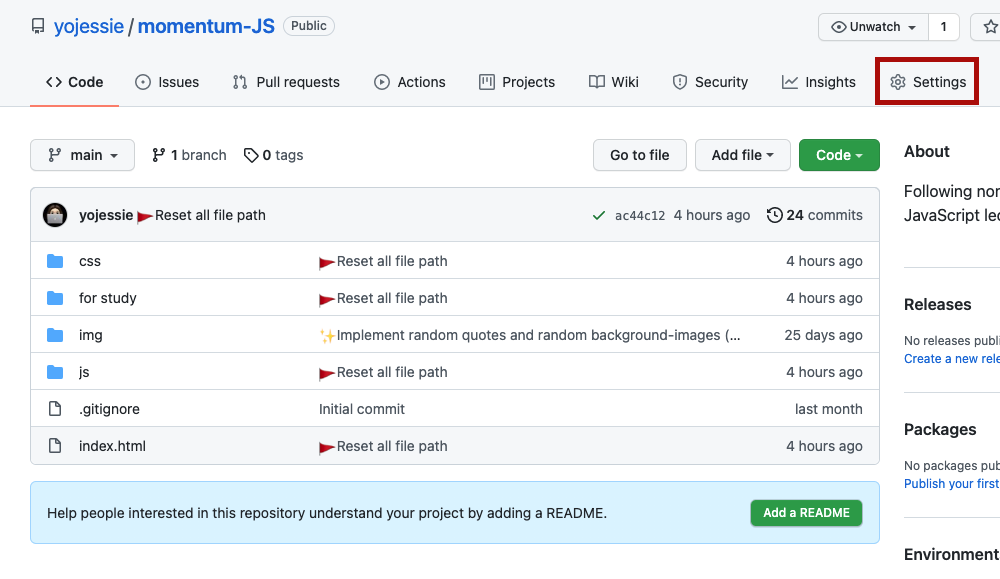This screenshot has height=579, width=1000.
Task: Open the Issues tab
Action: pyautogui.click(x=167, y=82)
